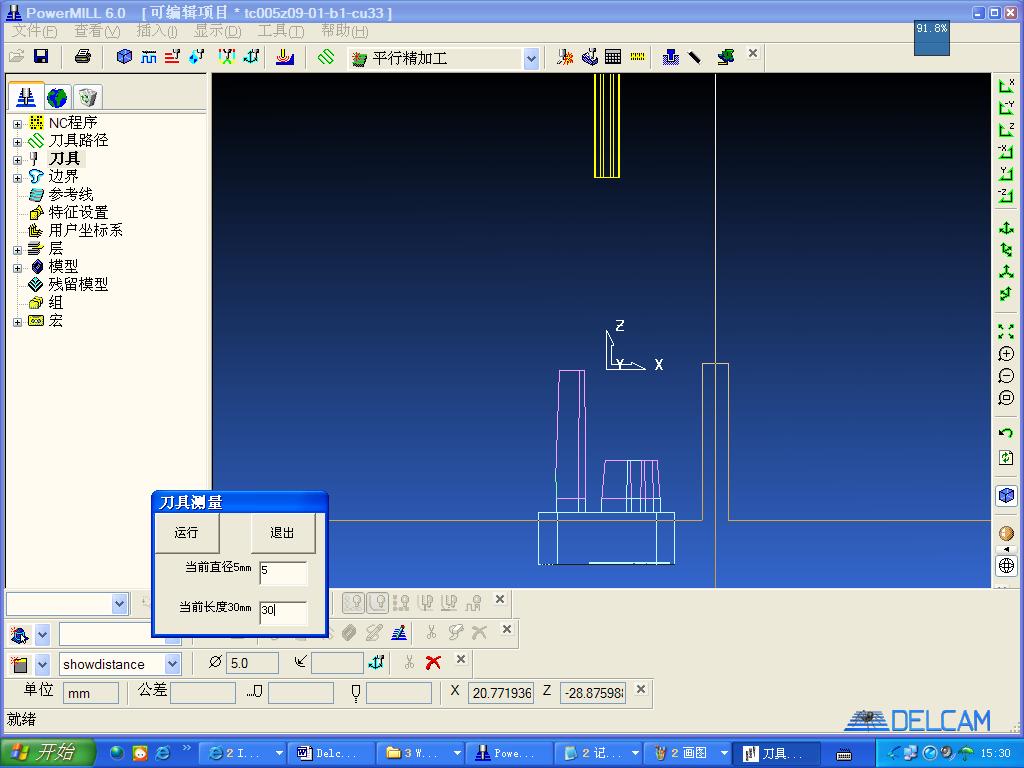Image resolution: width=1024 pixels, height=768 pixels.
Task: Select View from X axis icon
Action: [1006, 85]
